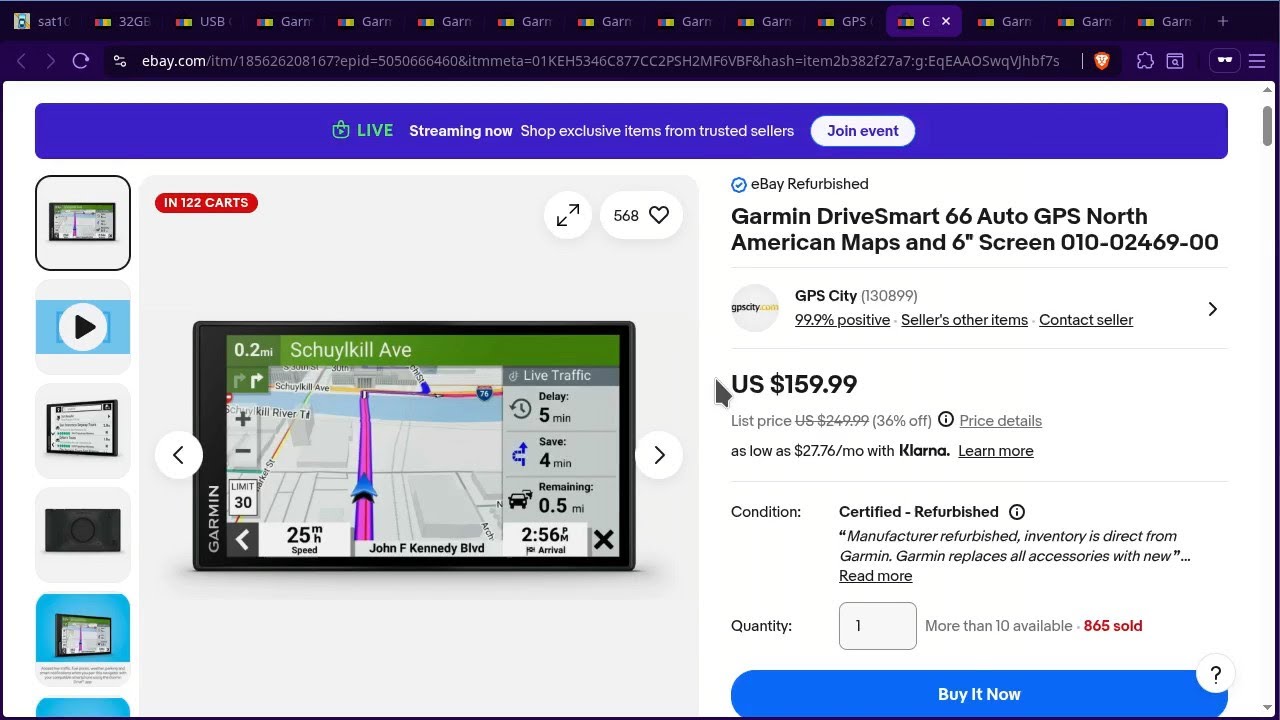Select the fifth blue infographic thumbnail

[83, 639]
